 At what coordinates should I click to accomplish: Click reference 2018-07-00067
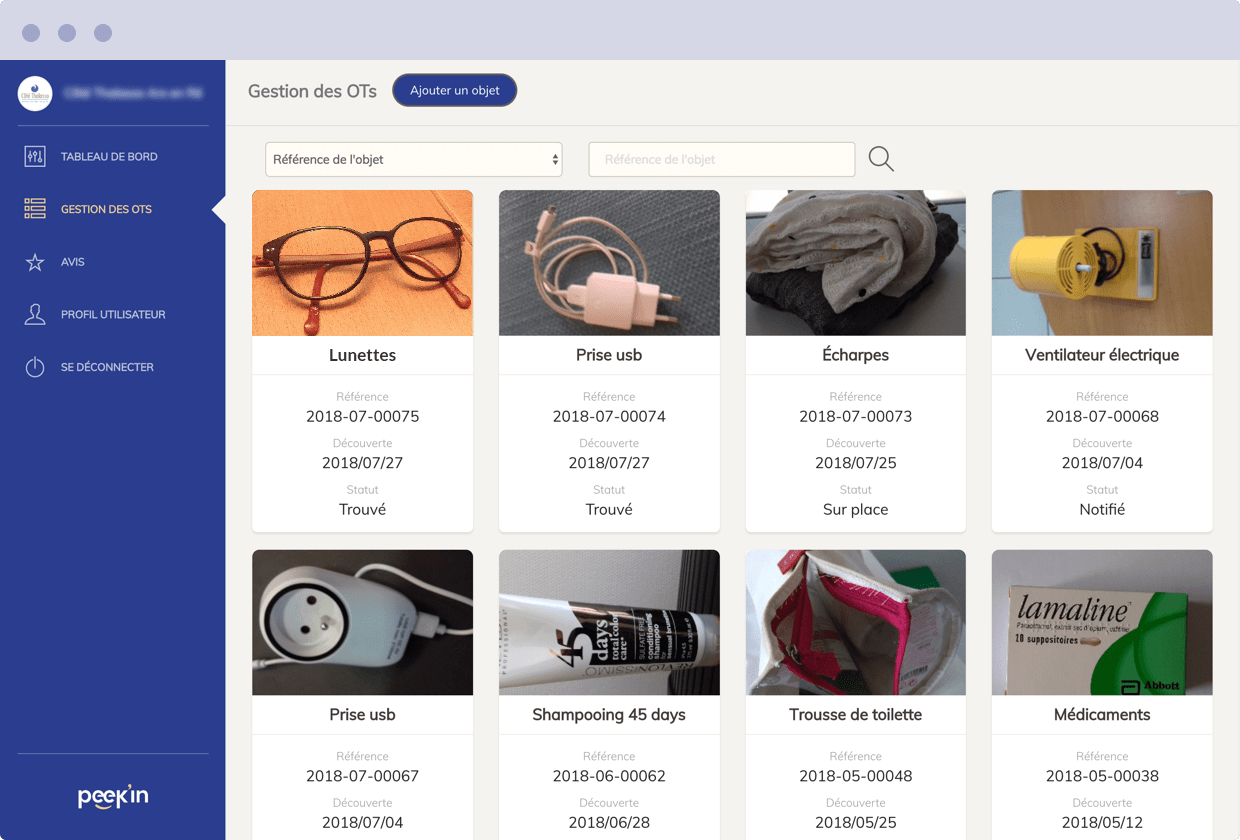362,776
